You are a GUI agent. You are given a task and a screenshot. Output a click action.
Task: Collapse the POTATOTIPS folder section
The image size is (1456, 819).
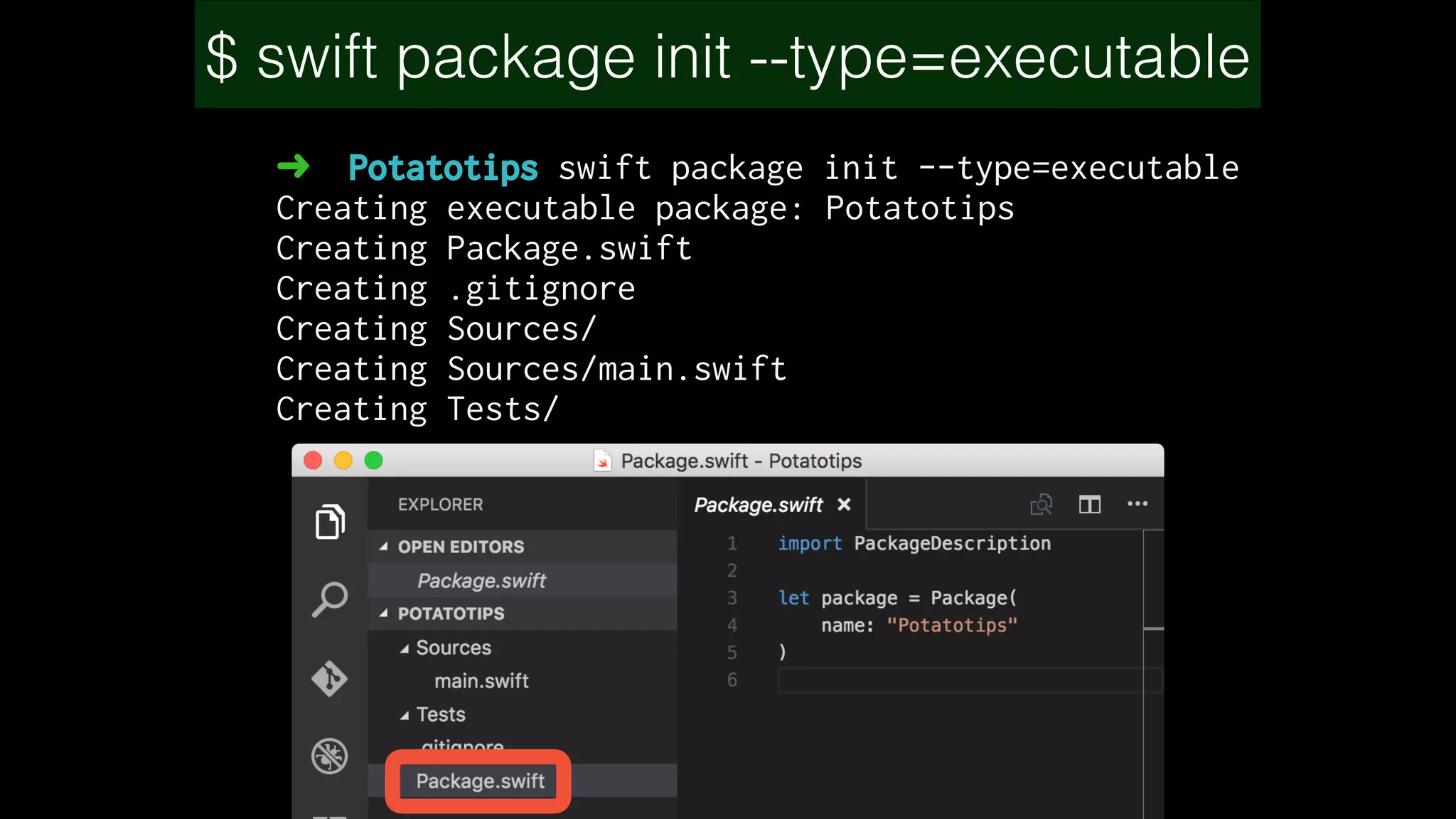pos(384,613)
